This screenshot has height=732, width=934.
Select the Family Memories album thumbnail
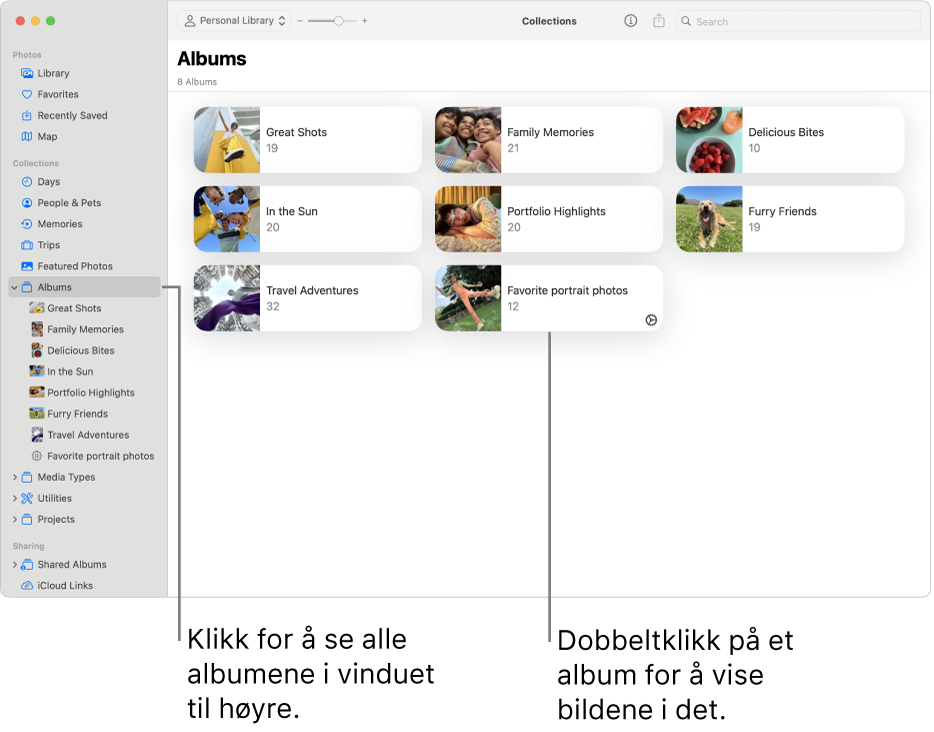click(468, 140)
